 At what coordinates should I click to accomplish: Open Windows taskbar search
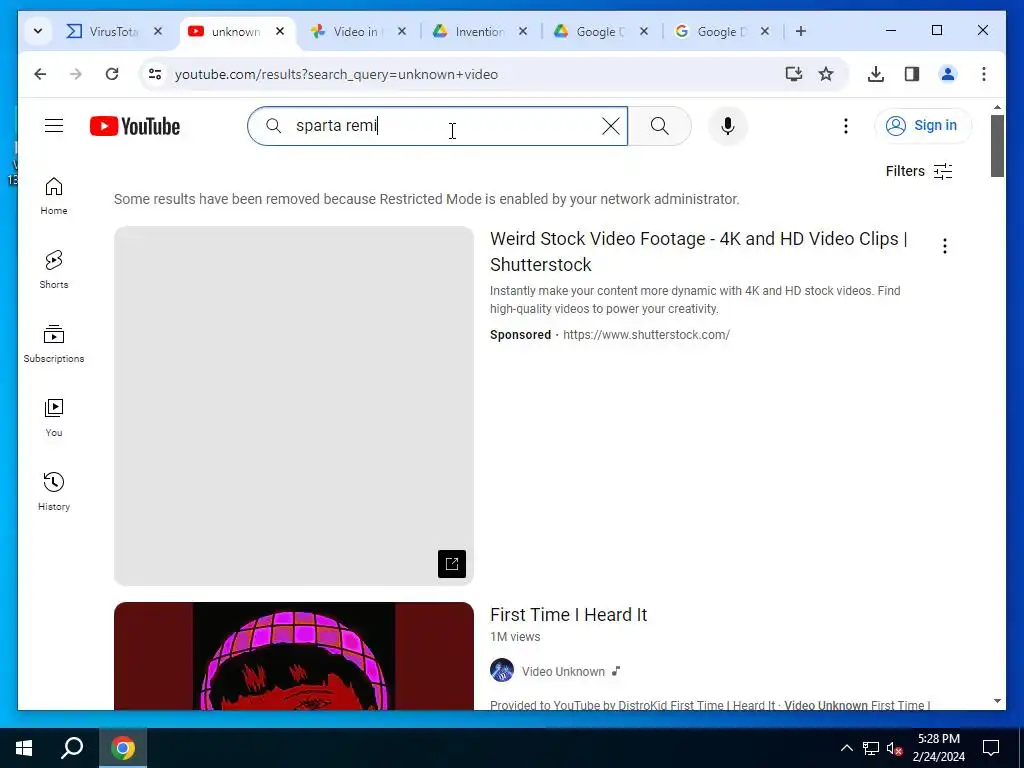72,748
